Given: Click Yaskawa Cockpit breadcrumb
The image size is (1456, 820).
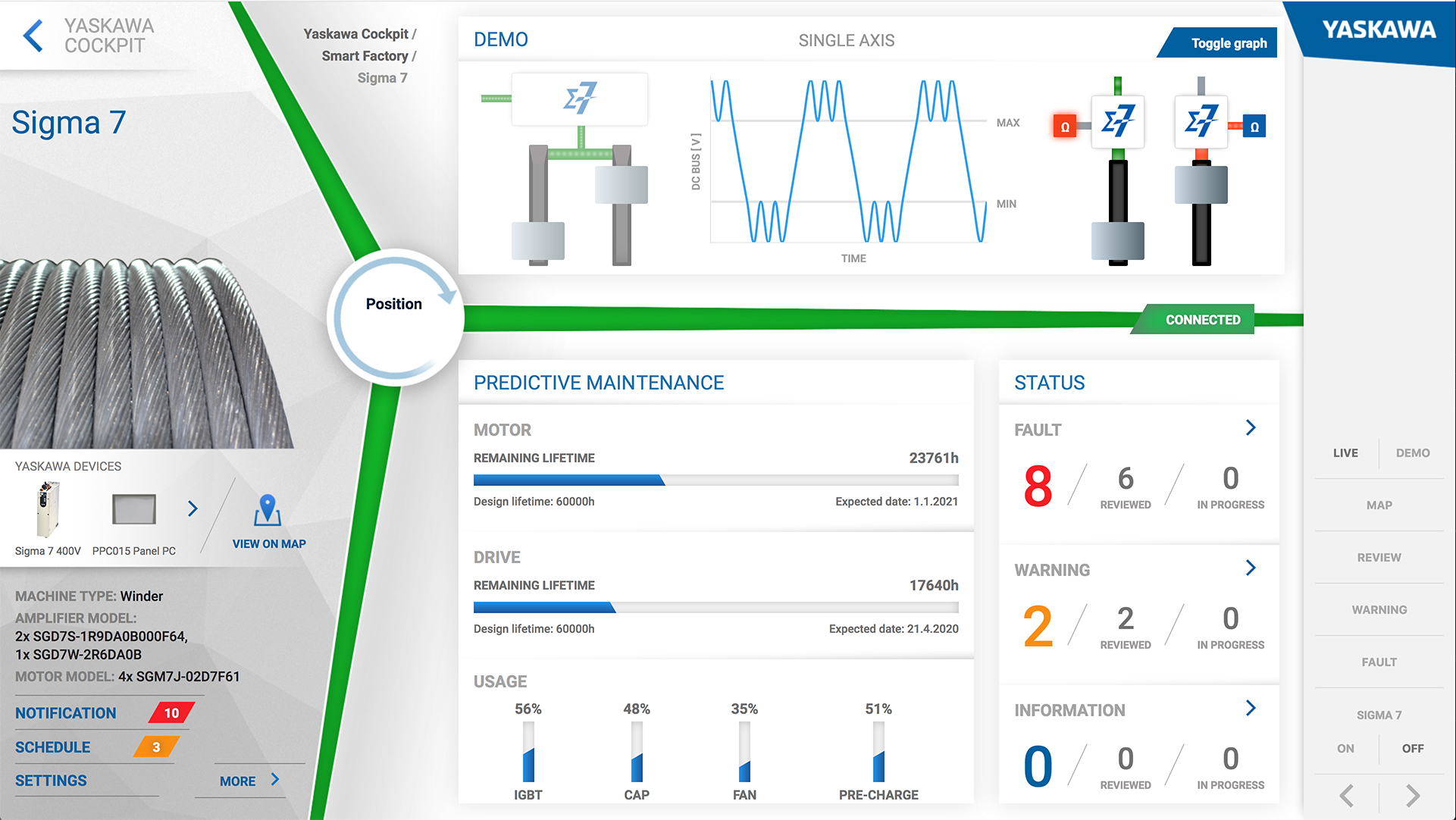Looking at the screenshot, I should (356, 34).
